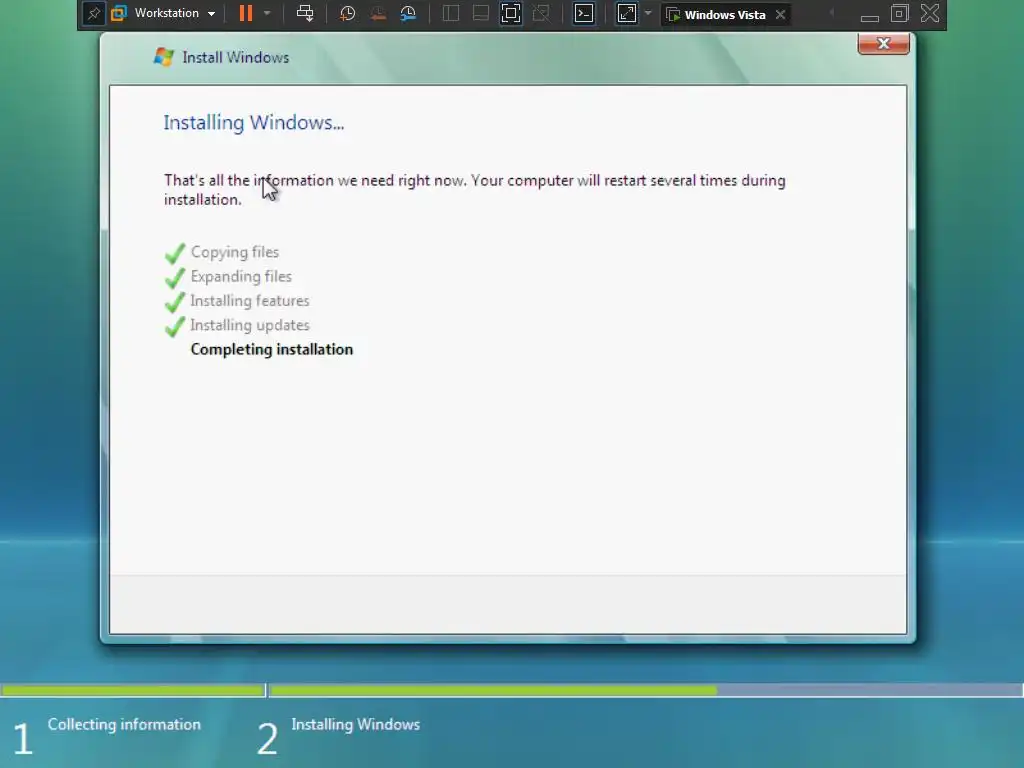Image resolution: width=1024 pixels, height=768 pixels.
Task: Click the Installing features step text
Action: point(249,301)
